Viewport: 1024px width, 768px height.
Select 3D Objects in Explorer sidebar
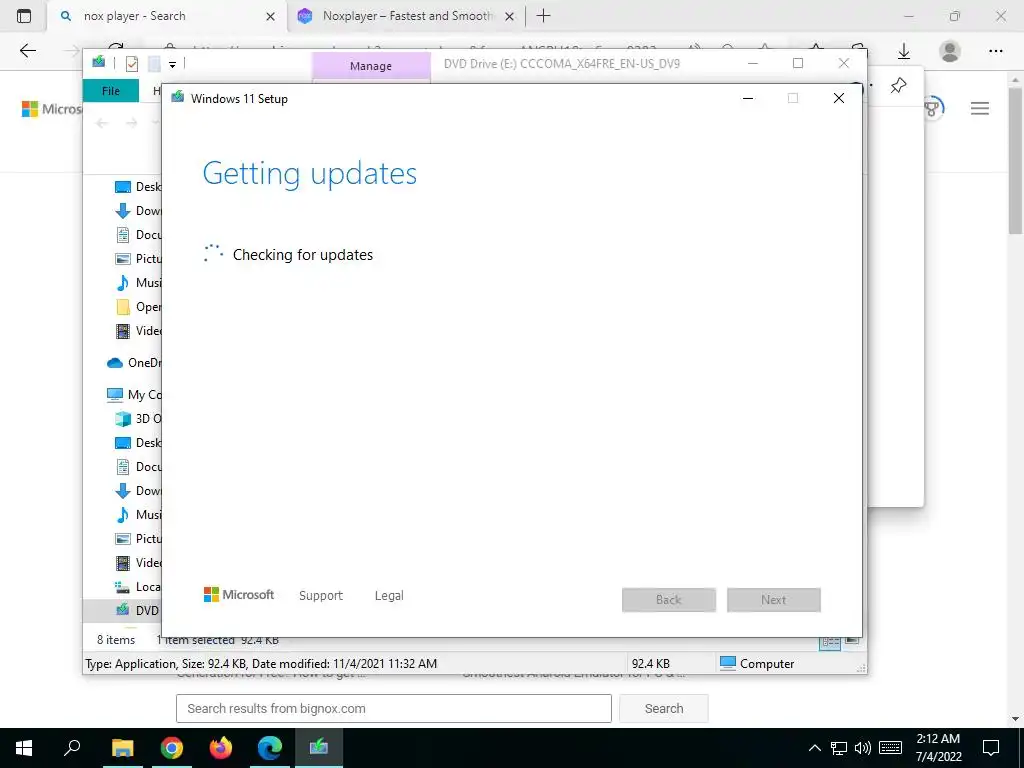point(138,419)
